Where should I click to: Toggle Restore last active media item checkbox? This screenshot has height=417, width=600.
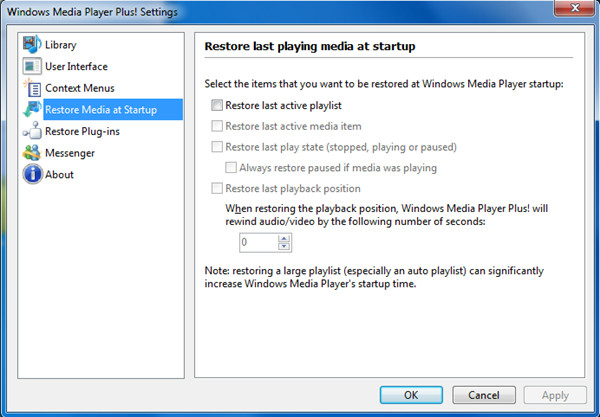tap(217, 126)
